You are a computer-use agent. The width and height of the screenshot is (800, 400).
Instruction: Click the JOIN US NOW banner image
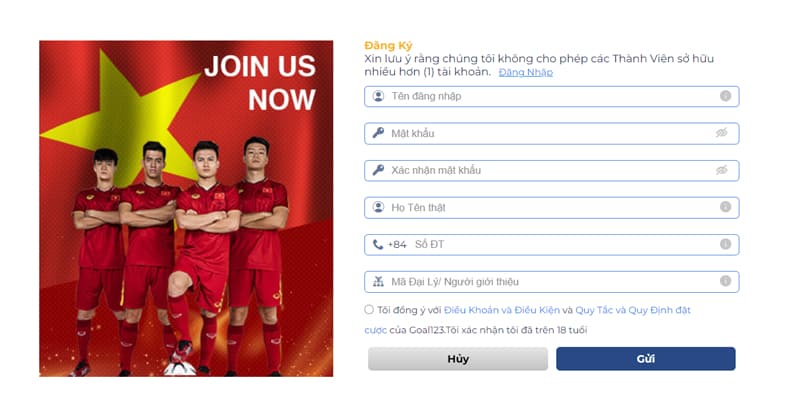186,208
